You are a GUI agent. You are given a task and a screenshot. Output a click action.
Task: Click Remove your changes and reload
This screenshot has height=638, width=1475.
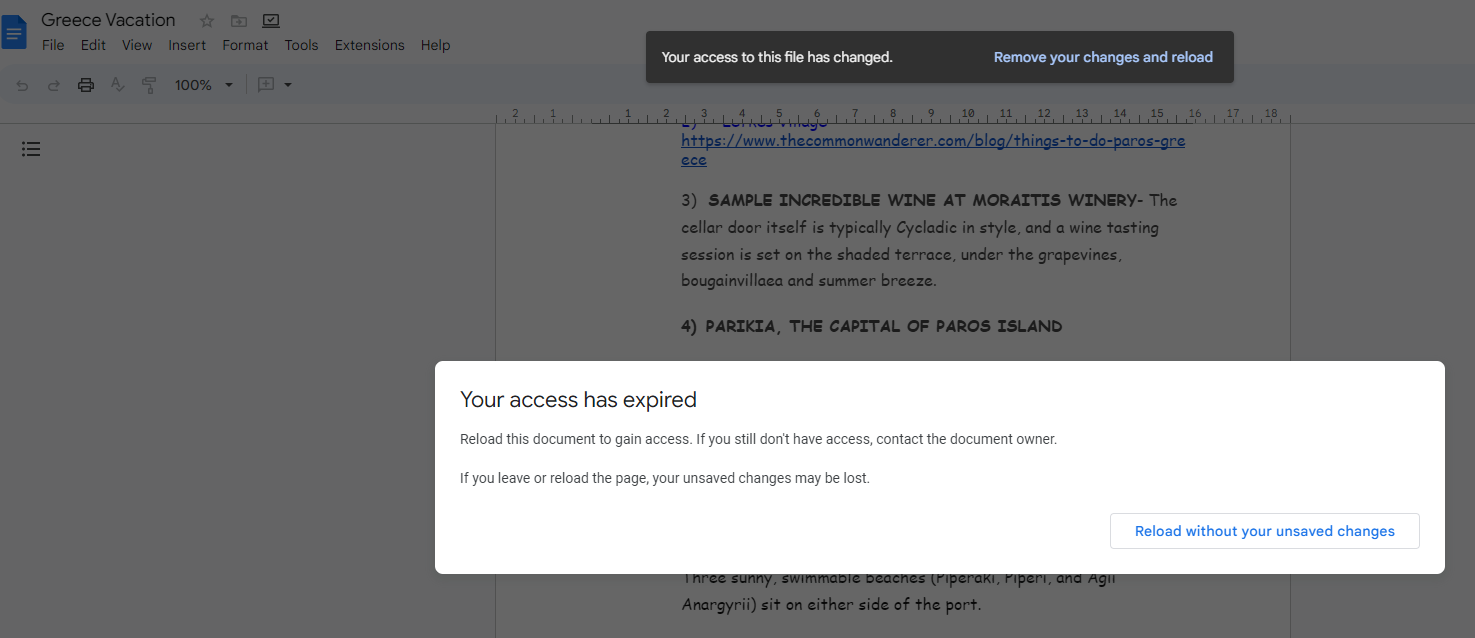point(1103,57)
